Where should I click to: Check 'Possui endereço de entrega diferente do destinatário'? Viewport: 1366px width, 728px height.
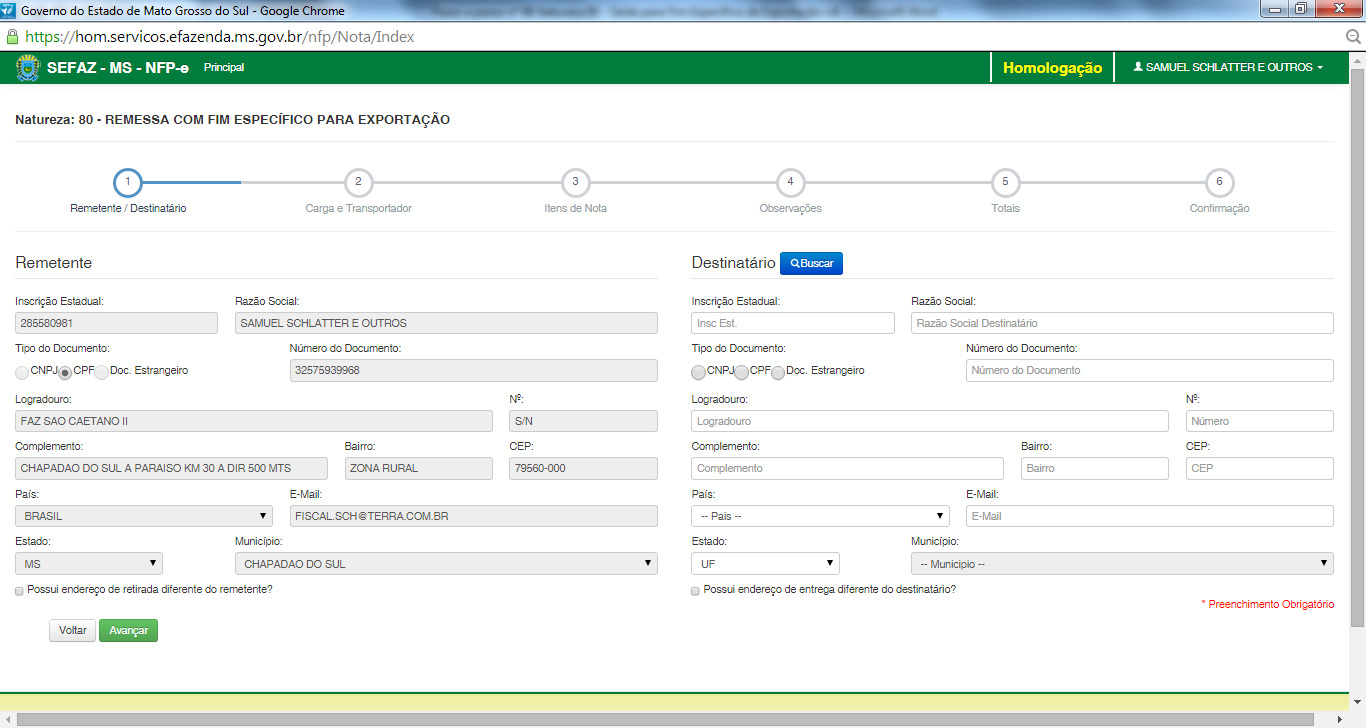[x=696, y=590]
